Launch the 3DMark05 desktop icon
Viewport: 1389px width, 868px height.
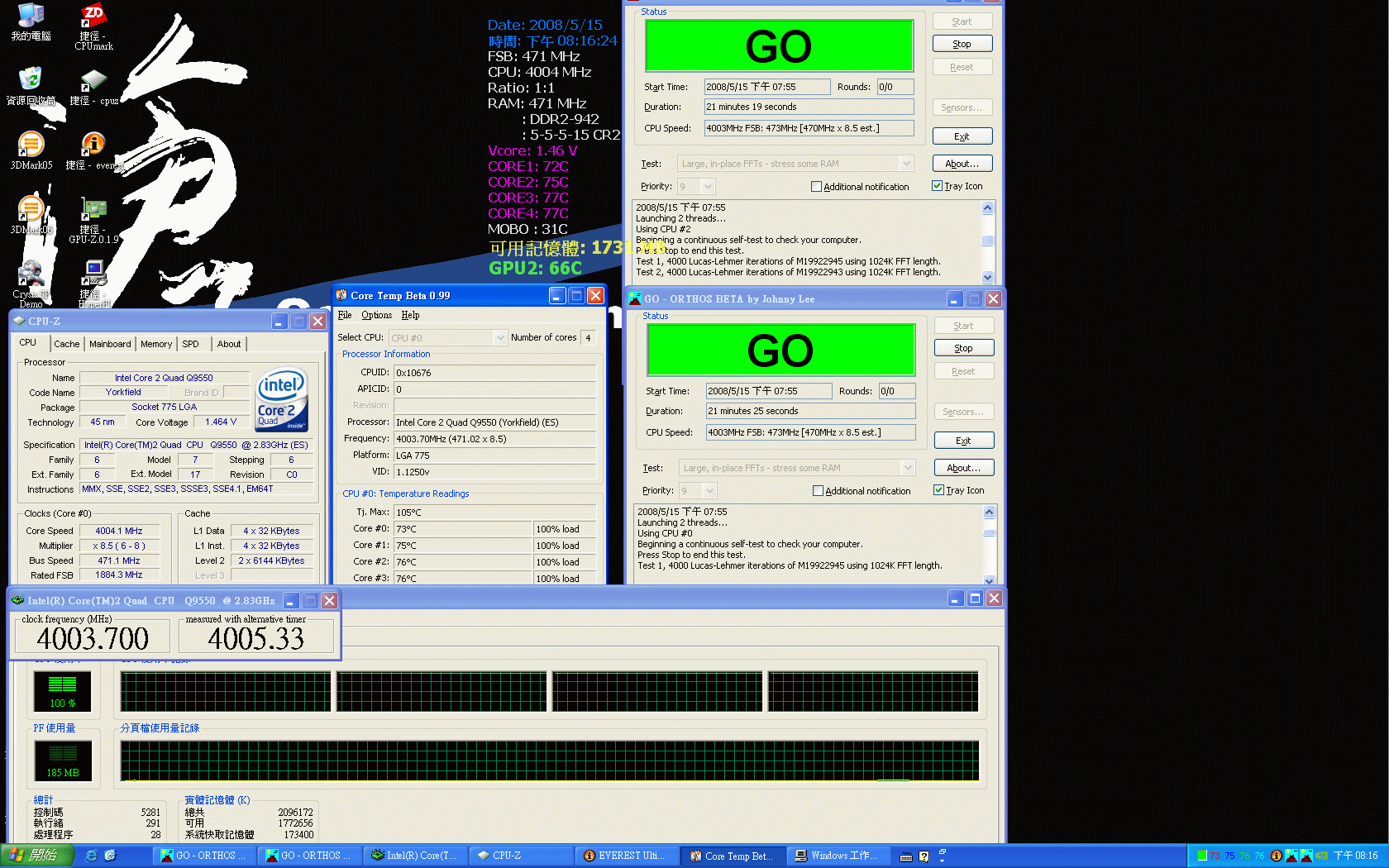tap(31, 150)
